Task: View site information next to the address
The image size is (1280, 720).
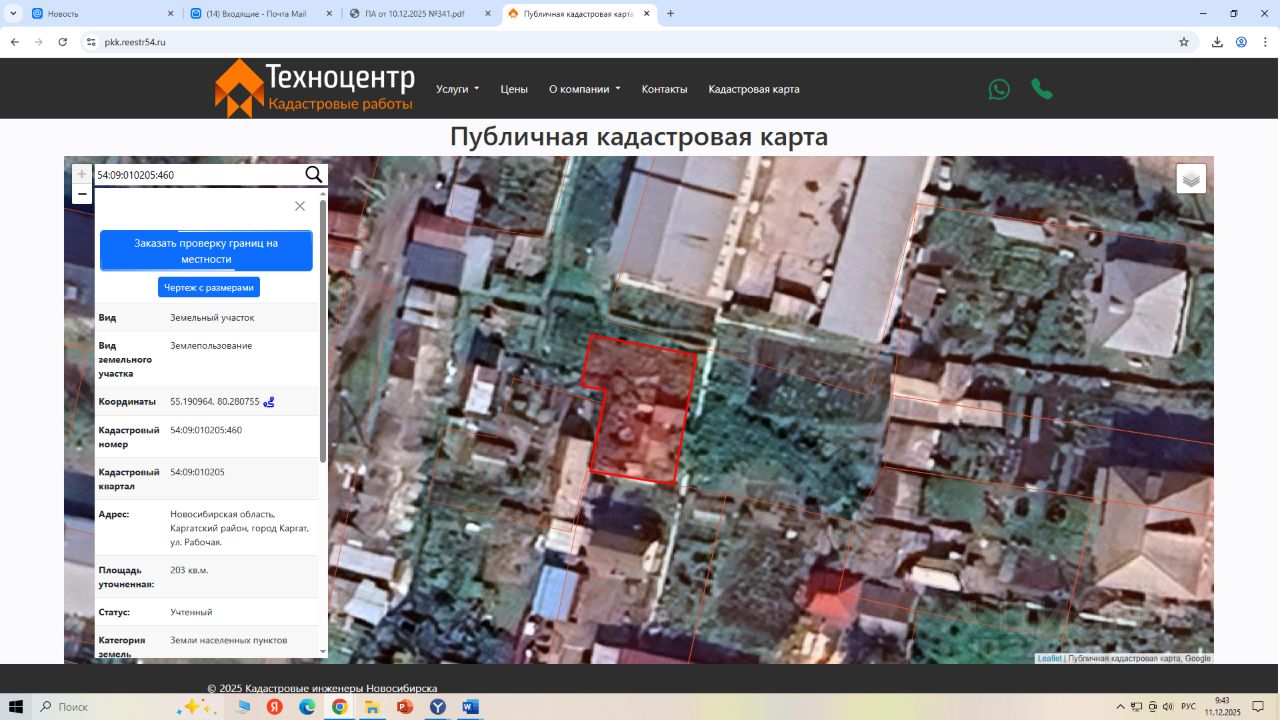Action: [91, 42]
